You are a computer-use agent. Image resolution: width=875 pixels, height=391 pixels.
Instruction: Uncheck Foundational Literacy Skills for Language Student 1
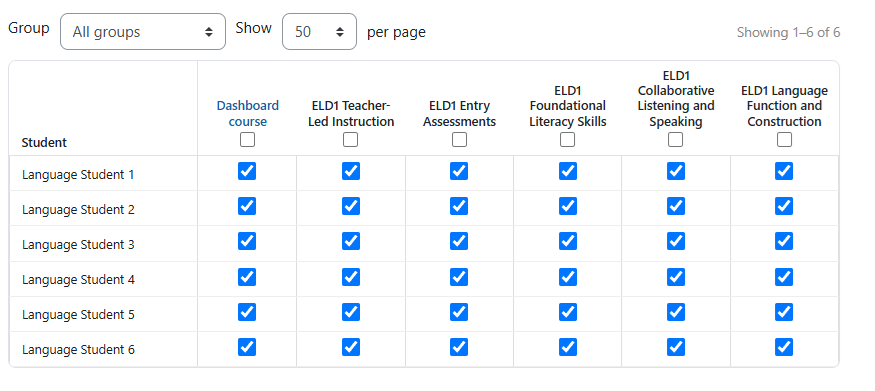click(x=568, y=171)
